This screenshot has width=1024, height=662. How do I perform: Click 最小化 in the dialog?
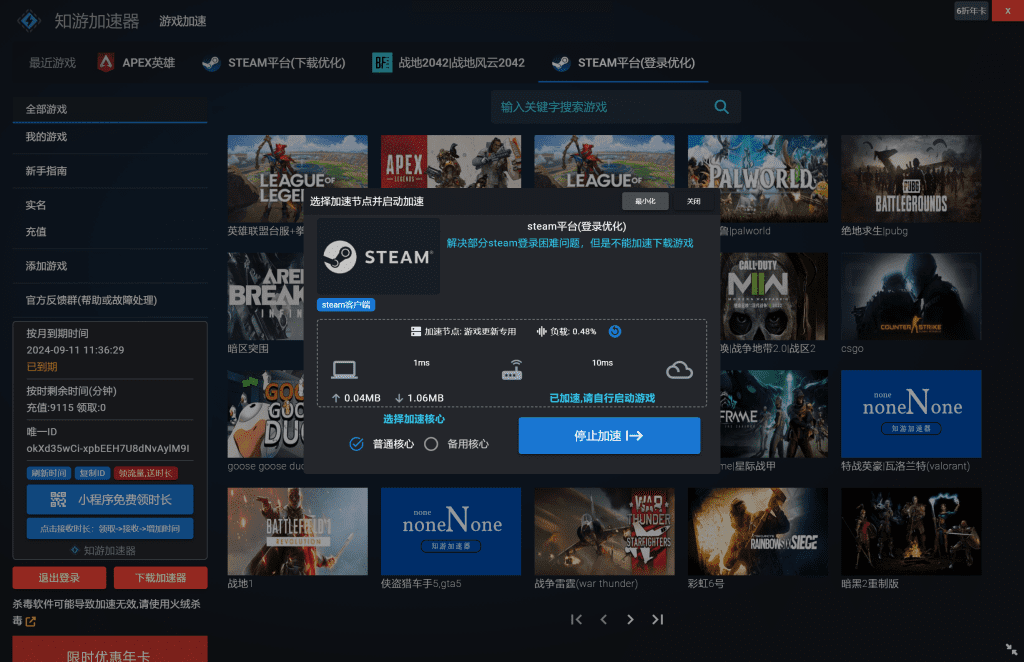tap(645, 201)
